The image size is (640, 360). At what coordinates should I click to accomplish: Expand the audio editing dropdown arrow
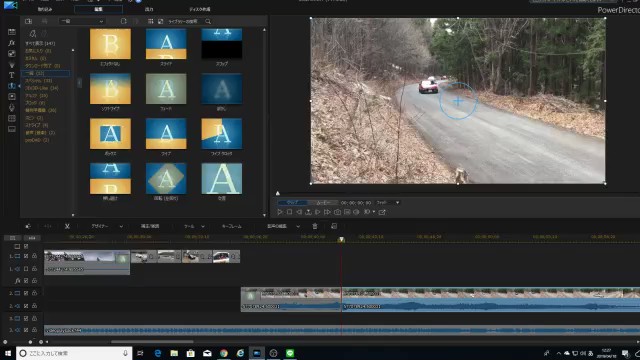(x=298, y=227)
